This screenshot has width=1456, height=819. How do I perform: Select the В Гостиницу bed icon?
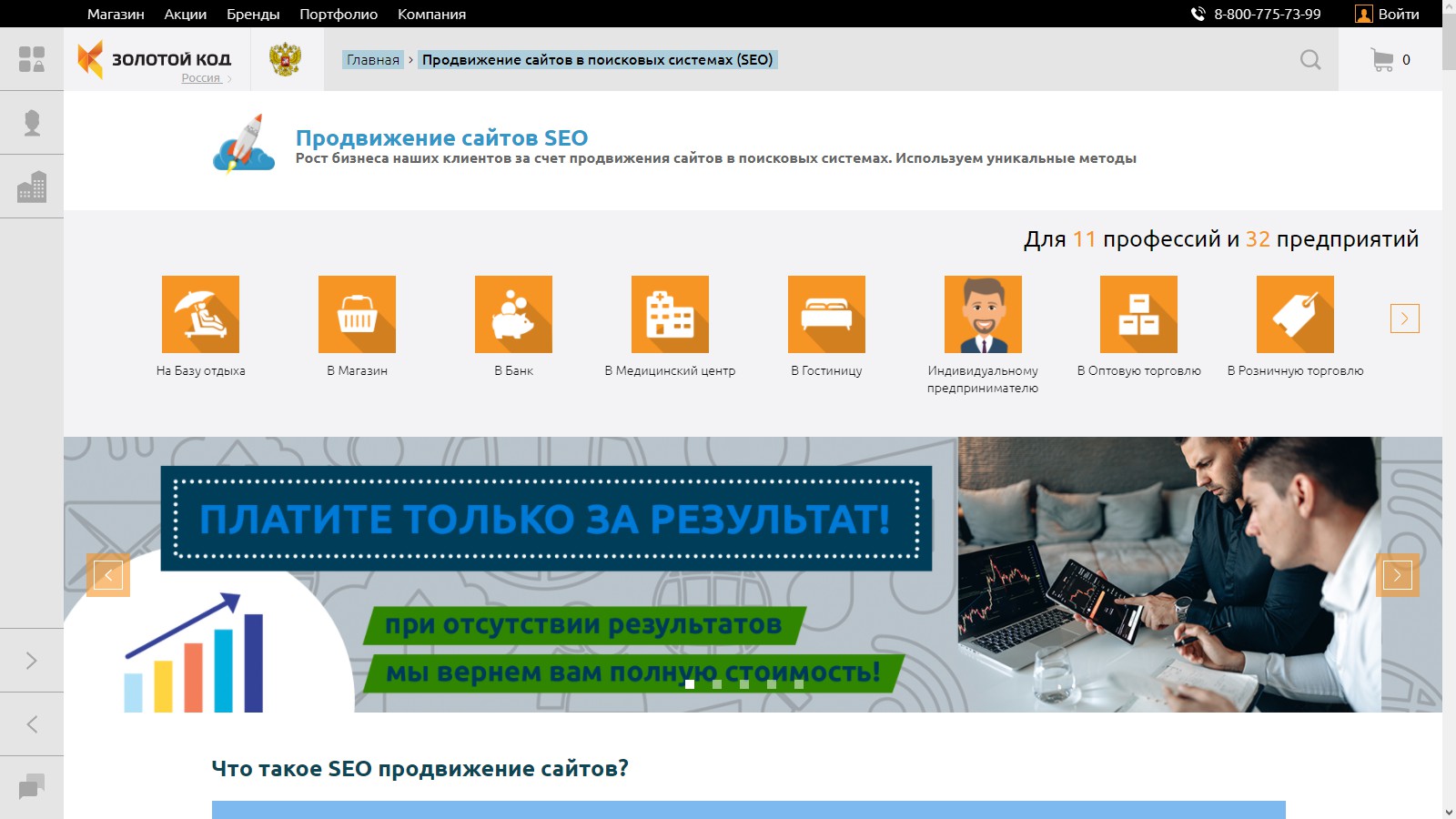pos(826,314)
